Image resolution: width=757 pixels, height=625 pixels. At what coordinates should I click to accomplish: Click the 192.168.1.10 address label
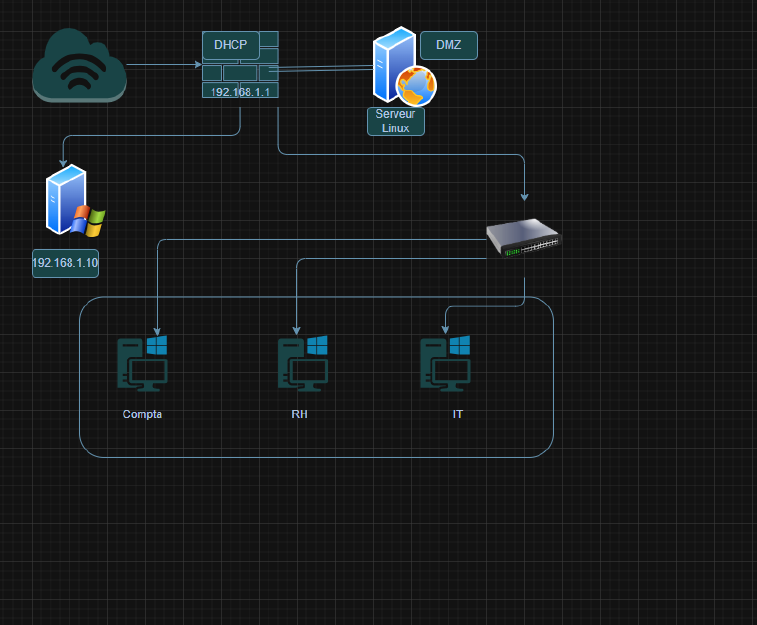65,263
